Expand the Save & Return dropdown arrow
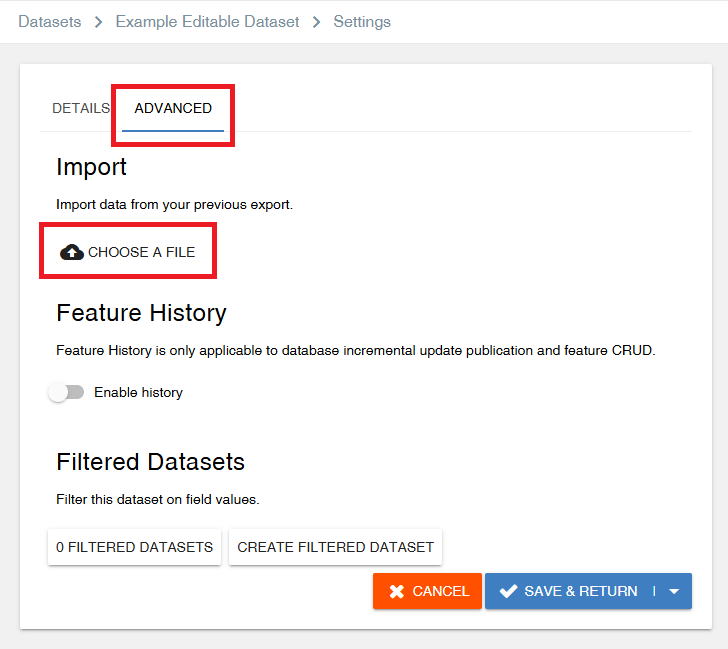Viewport: 728px width, 649px height. 674,591
